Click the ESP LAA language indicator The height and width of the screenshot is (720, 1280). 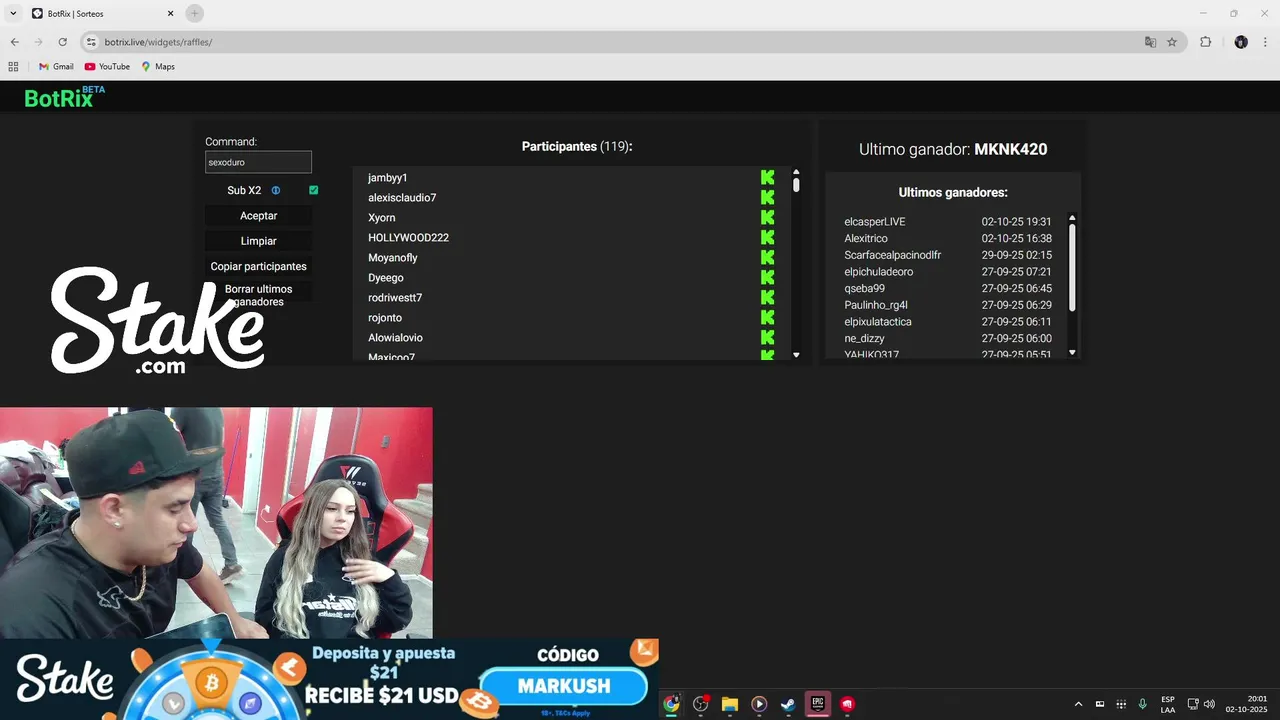pyautogui.click(x=1168, y=704)
